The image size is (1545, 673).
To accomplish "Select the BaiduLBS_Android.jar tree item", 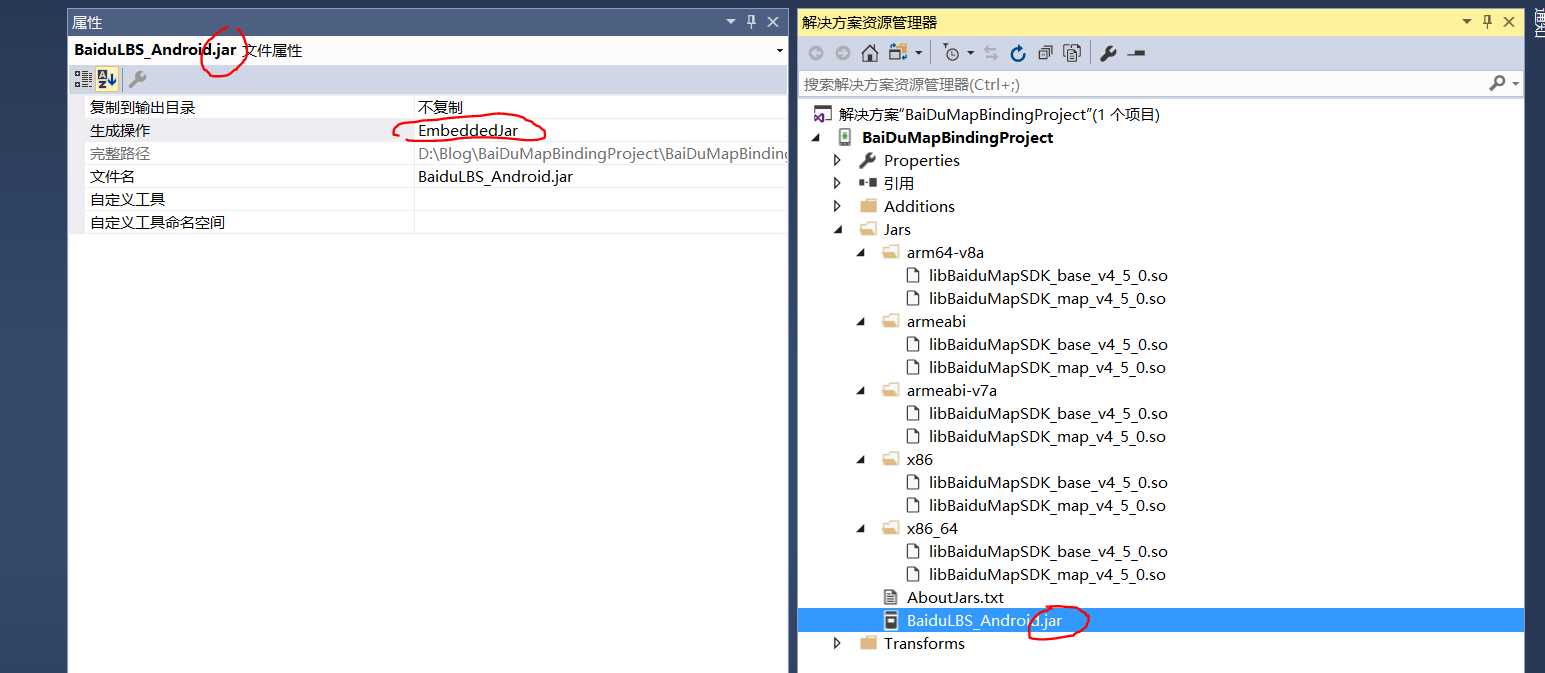I will 984,620.
